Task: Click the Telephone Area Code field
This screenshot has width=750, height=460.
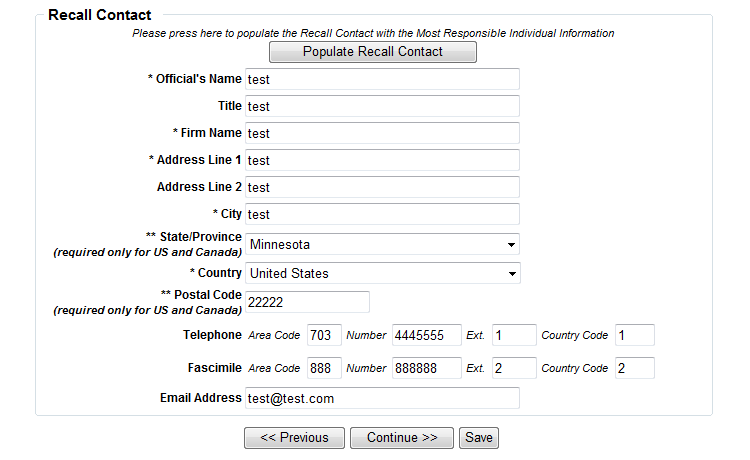Action: tap(323, 335)
